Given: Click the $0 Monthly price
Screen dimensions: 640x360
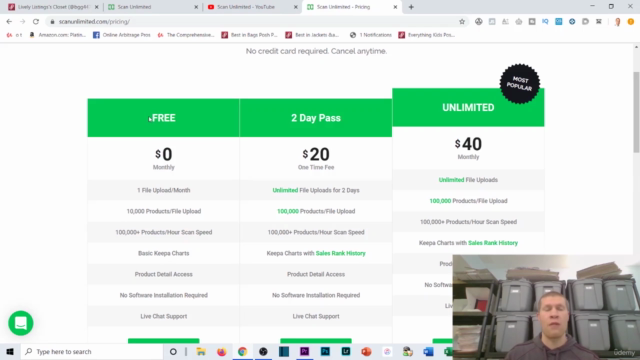Looking at the screenshot, I should [164, 158].
